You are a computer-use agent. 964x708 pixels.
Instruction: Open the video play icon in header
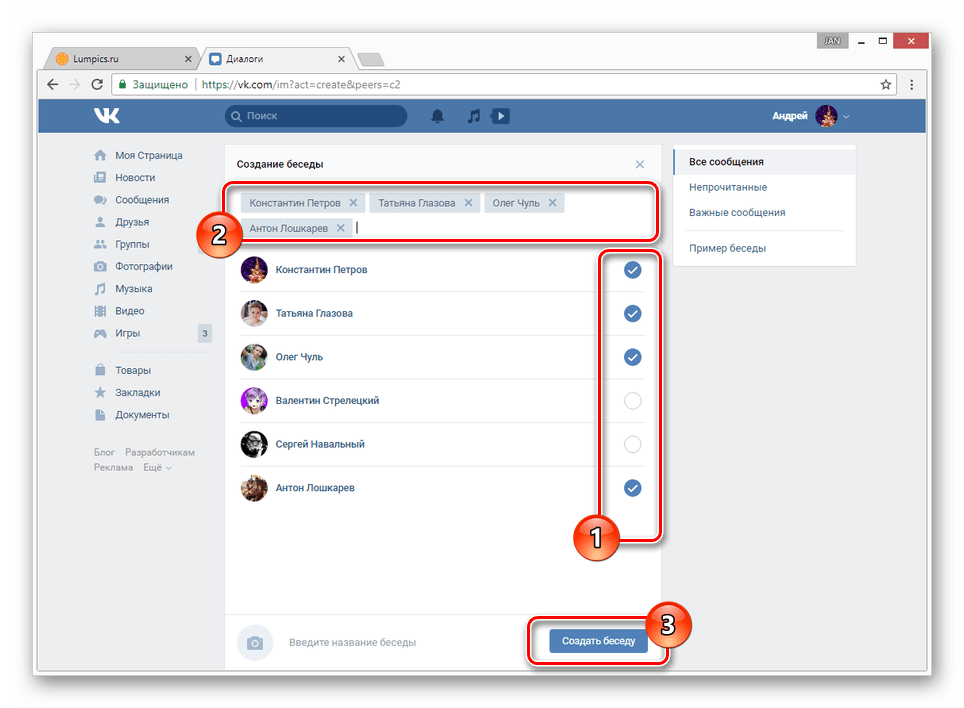click(x=500, y=116)
